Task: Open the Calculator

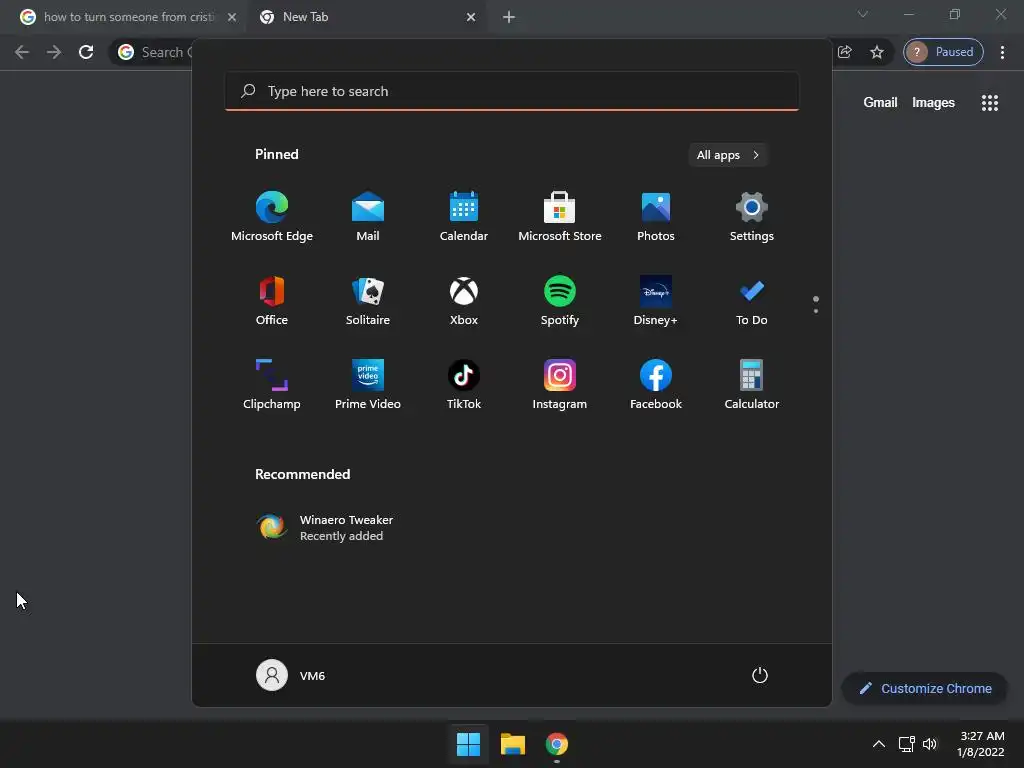Action: coord(752,385)
